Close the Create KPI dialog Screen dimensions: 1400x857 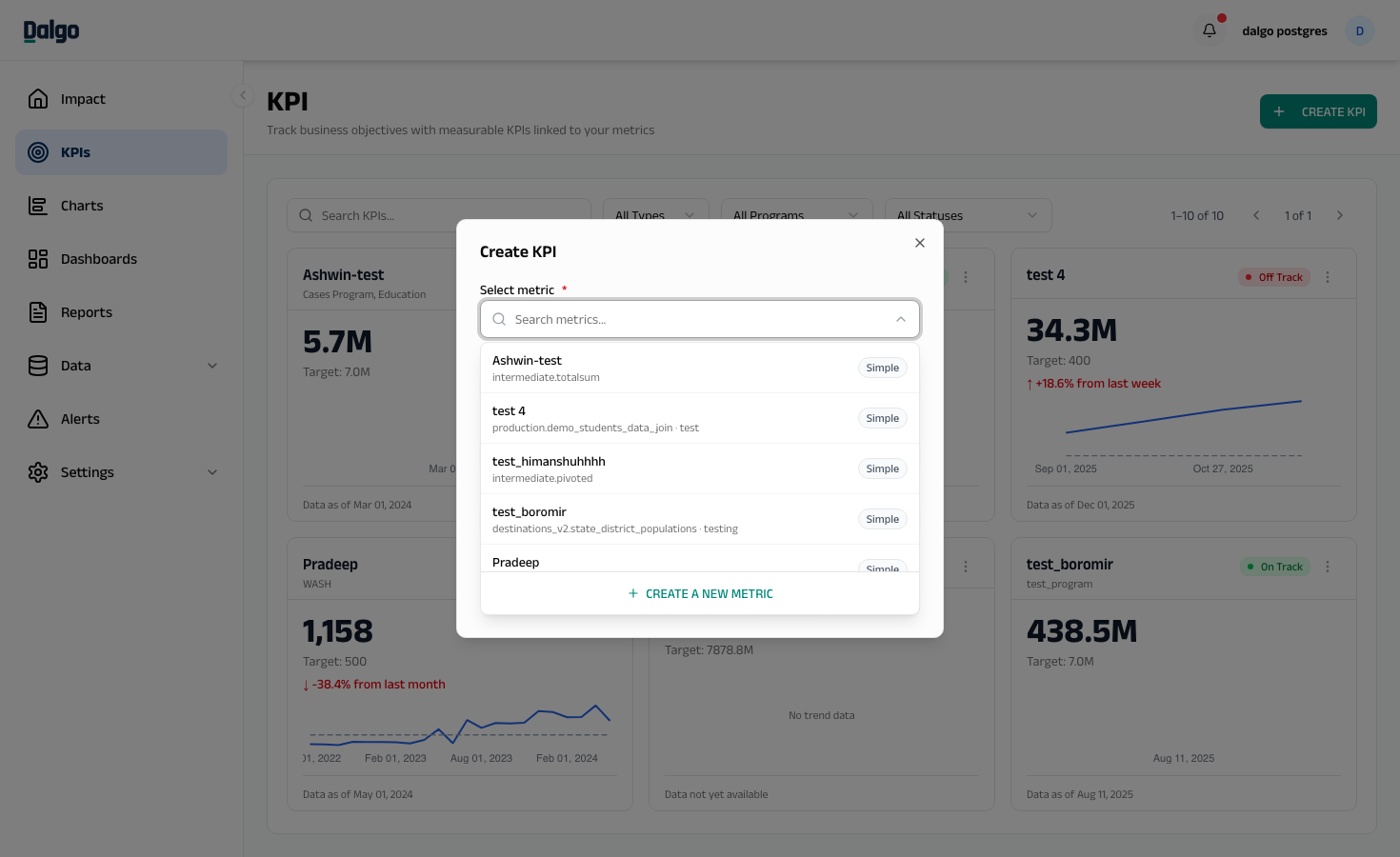[x=920, y=243]
